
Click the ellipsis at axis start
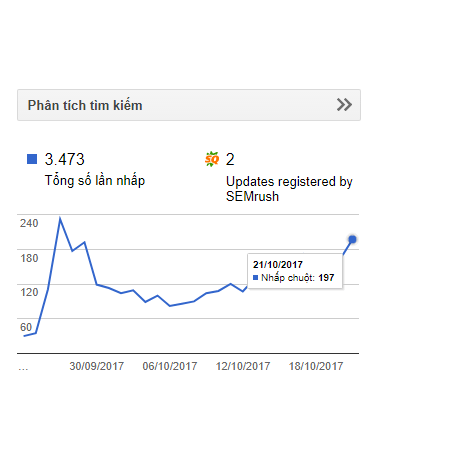tap(23, 369)
